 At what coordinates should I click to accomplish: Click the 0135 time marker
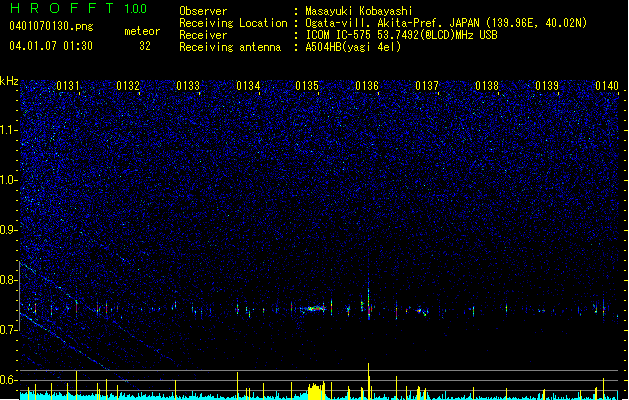point(307,86)
